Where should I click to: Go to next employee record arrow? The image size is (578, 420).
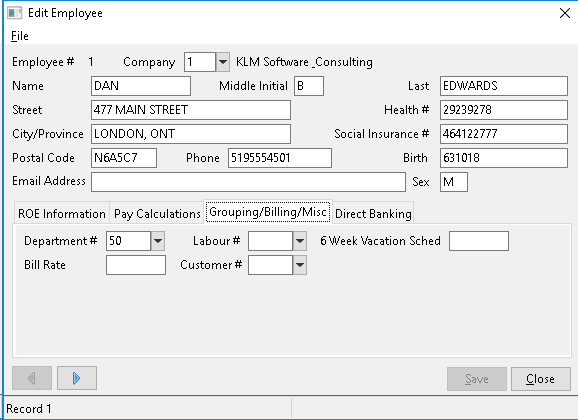click(x=77, y=378)
